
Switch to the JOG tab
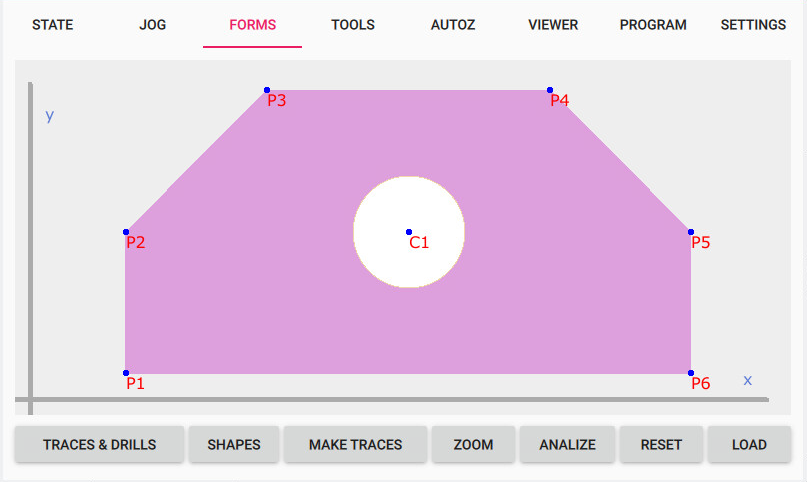(153, 25)
